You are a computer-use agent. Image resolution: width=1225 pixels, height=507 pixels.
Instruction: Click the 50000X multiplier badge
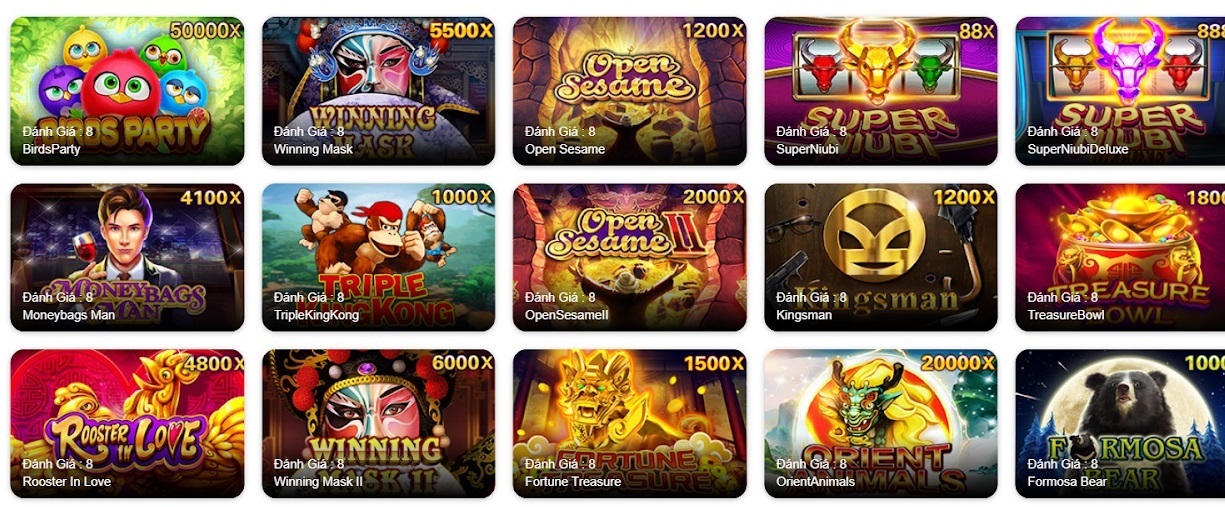tap(205, 30)
